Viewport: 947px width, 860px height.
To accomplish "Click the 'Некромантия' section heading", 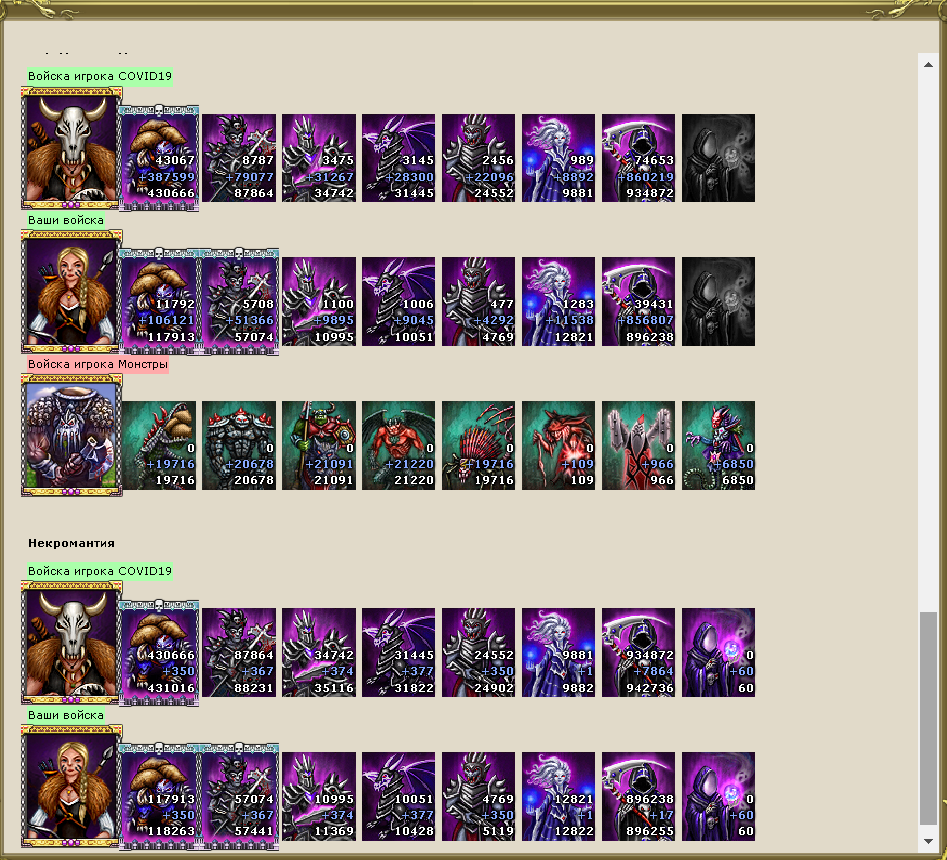I will point(71,543).
